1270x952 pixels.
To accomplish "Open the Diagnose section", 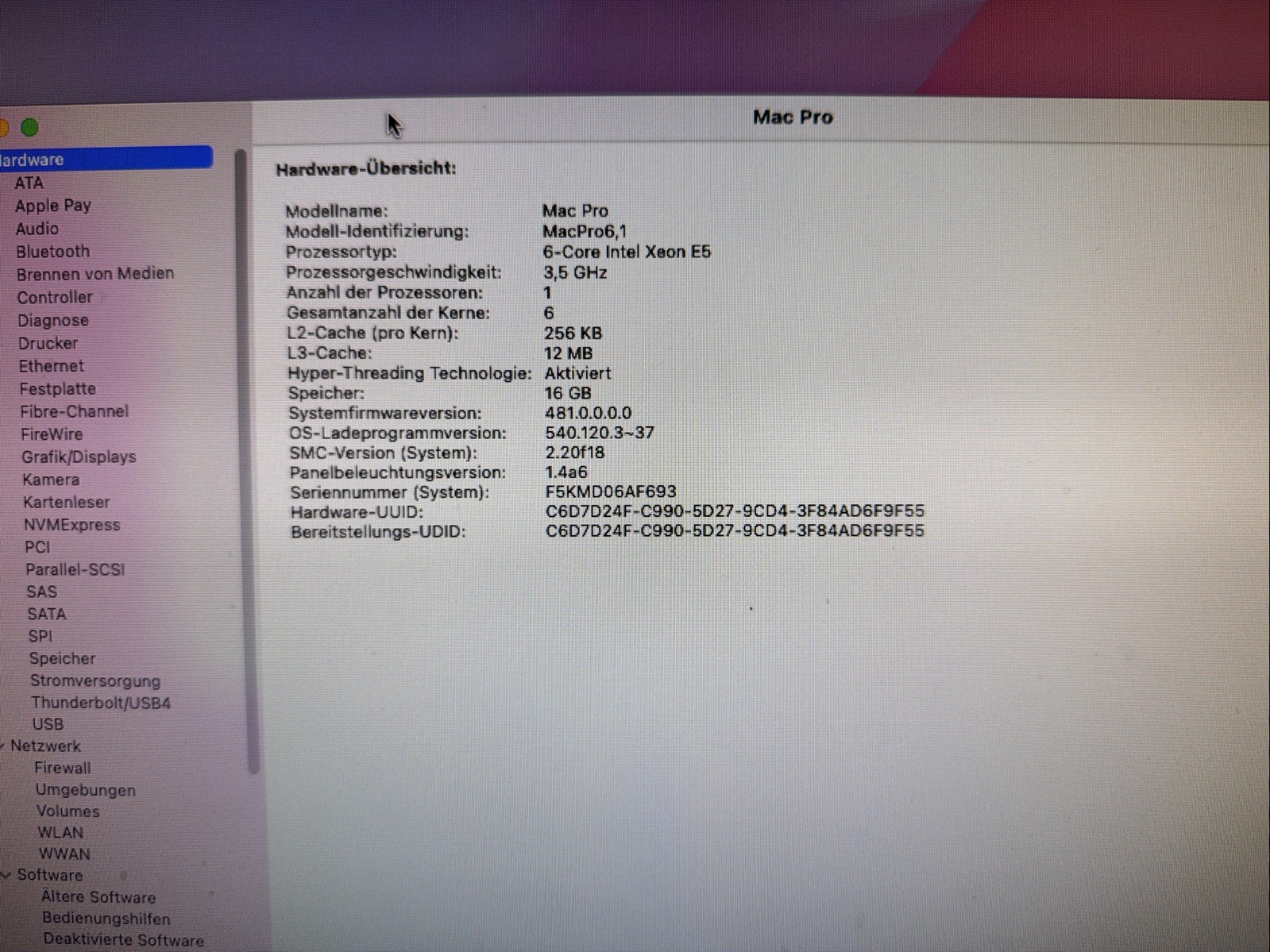I will (x=52, y=320).
